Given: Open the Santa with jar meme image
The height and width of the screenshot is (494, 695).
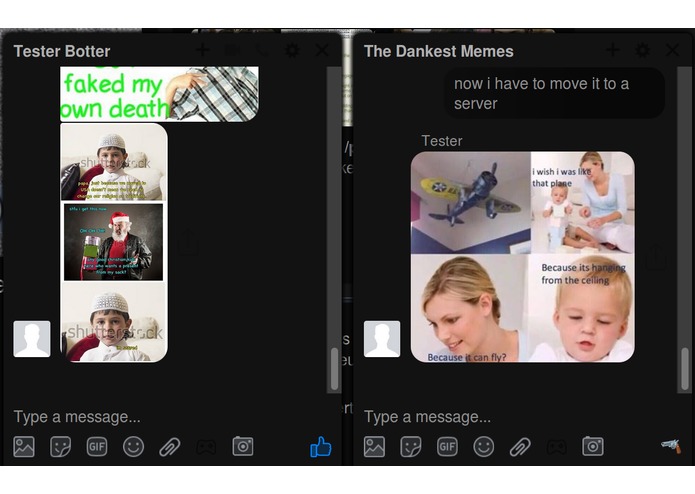Looking at the screenshot, I should [113, 242].
